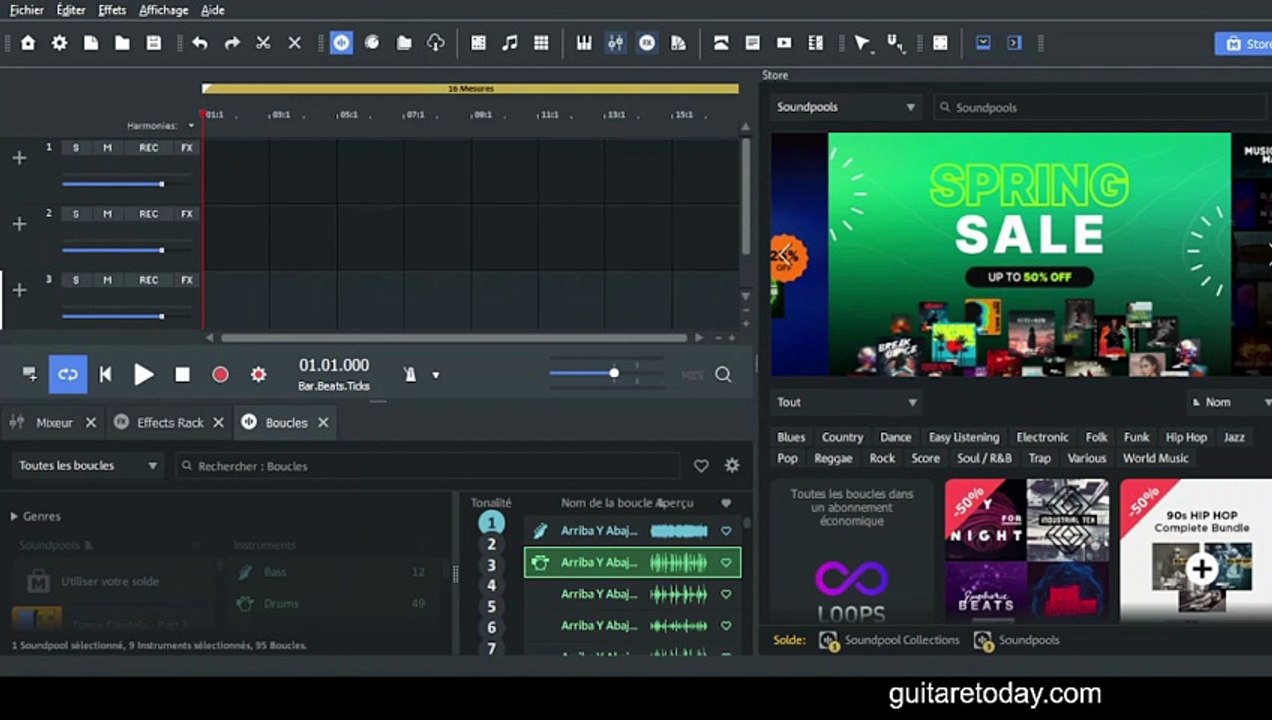Image resolution: width=1272 pixels, height=720 pixels.
Task: Add a new track with the transport plus icon
Action: pyautogui.click(x=30, y=374)
